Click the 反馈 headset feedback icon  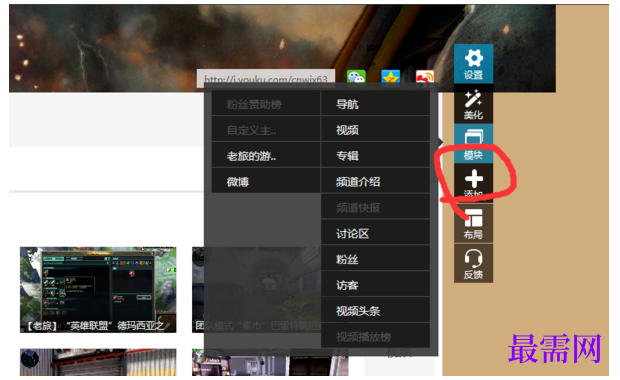473,263
